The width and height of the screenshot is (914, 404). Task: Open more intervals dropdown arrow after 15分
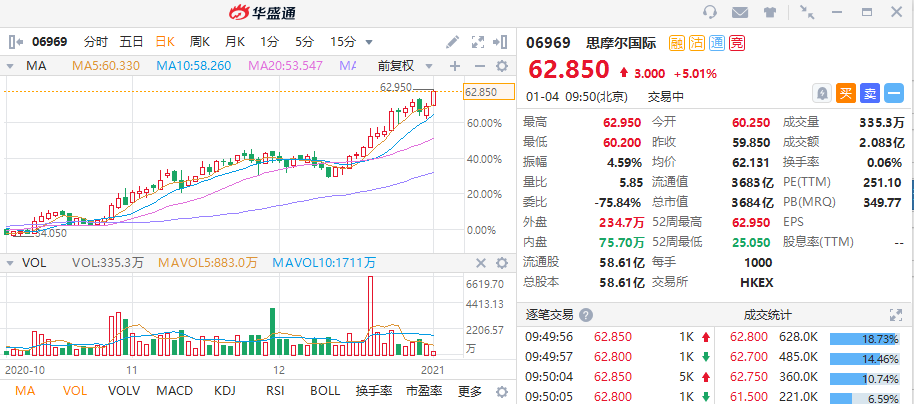coord(368,42)
